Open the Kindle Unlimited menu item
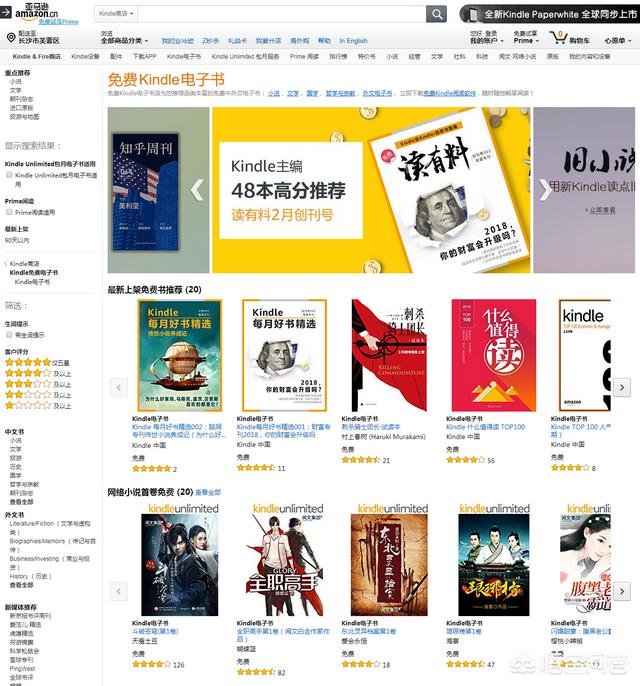Viewport: 640px width, 686px height. click(x=245, y=56)
